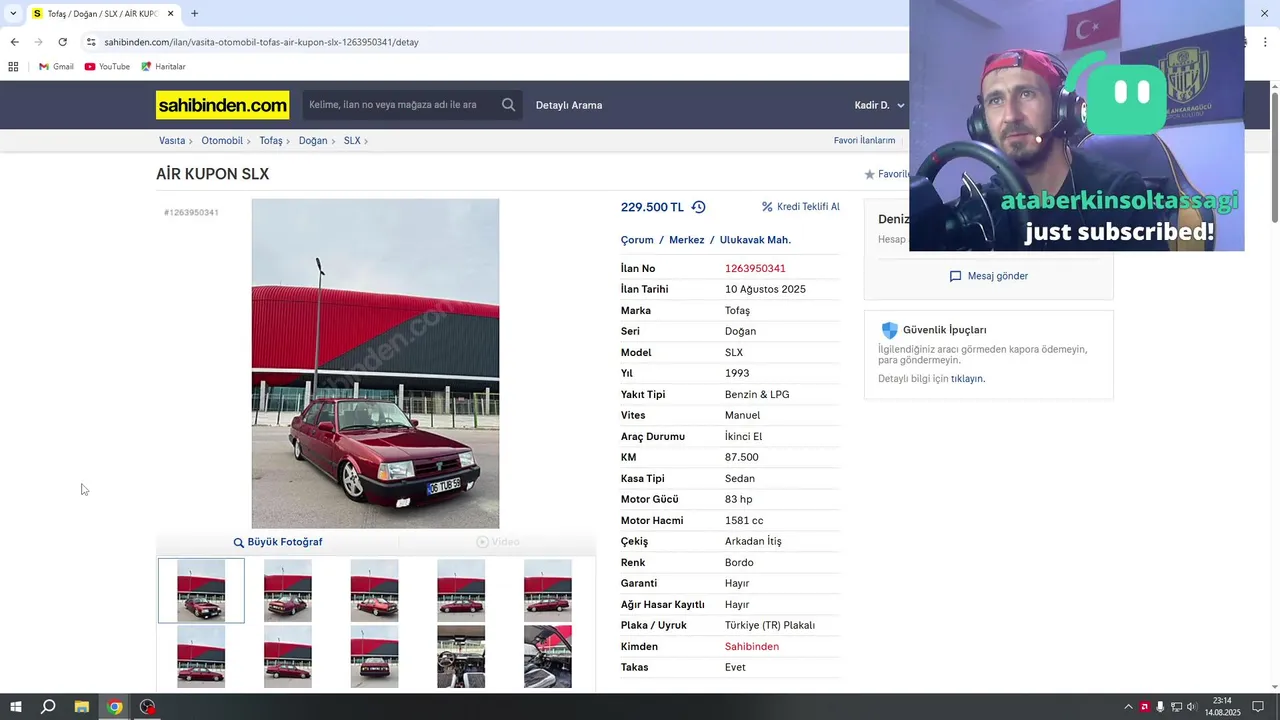Click the site info icon in address bar
Image resolution: width=1280 pixels, height=720 pixels.
[91, 42]
